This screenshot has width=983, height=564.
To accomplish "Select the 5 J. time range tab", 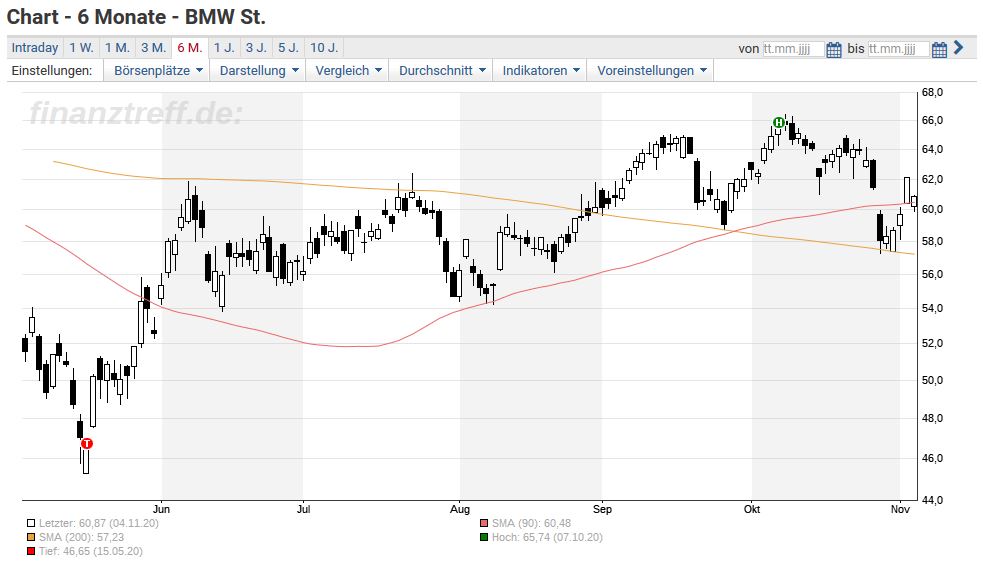I will coord(288,48).
